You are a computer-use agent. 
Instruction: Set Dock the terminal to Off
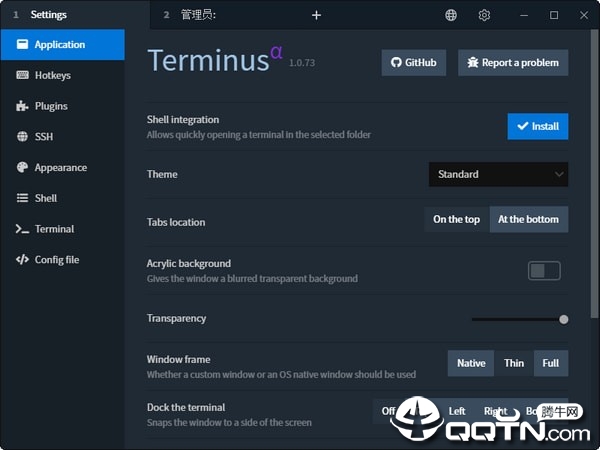(388, 411)
